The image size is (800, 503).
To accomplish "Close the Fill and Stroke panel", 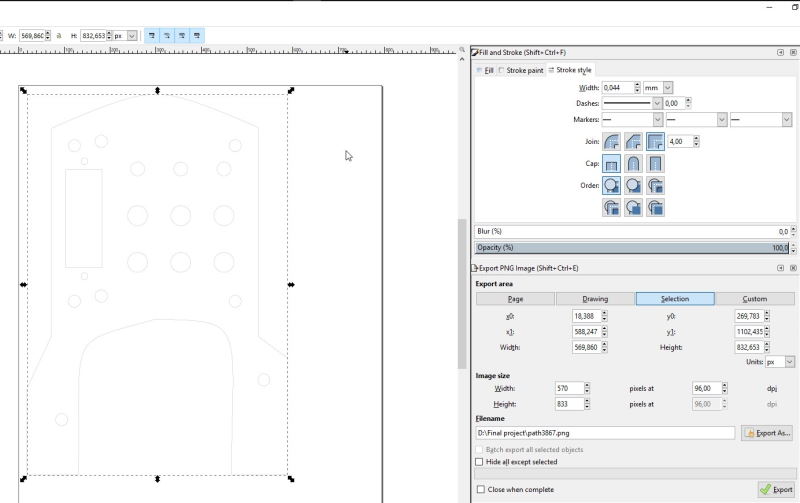I will point(793,52).
